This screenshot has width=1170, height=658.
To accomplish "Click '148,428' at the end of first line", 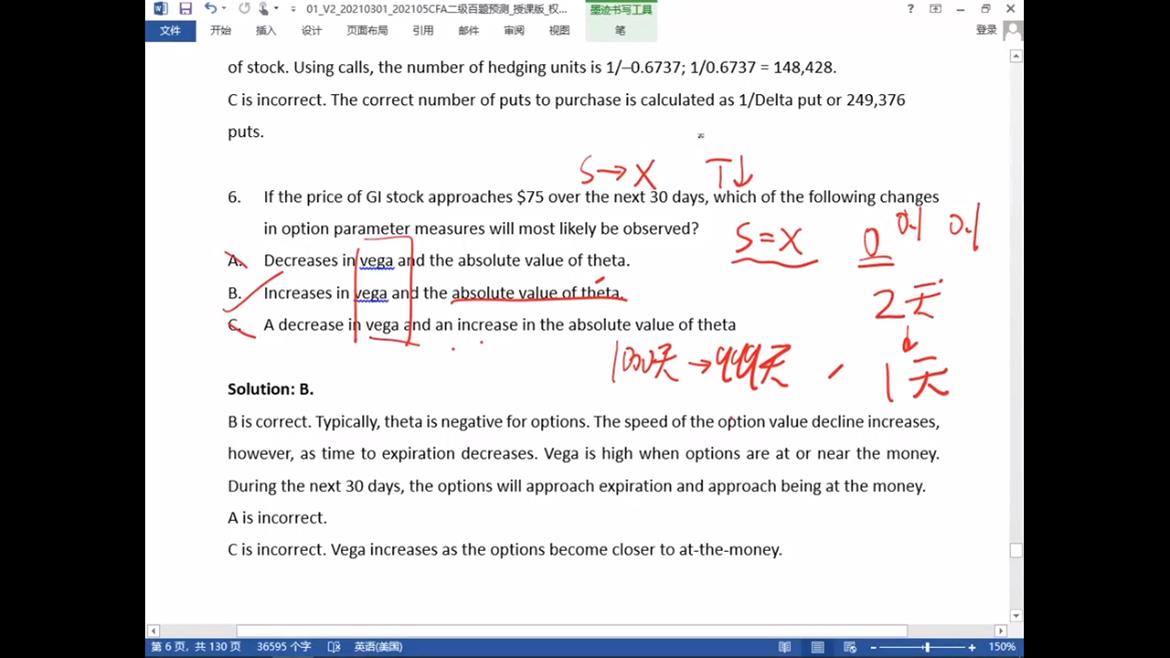I will tap(804, 67).
